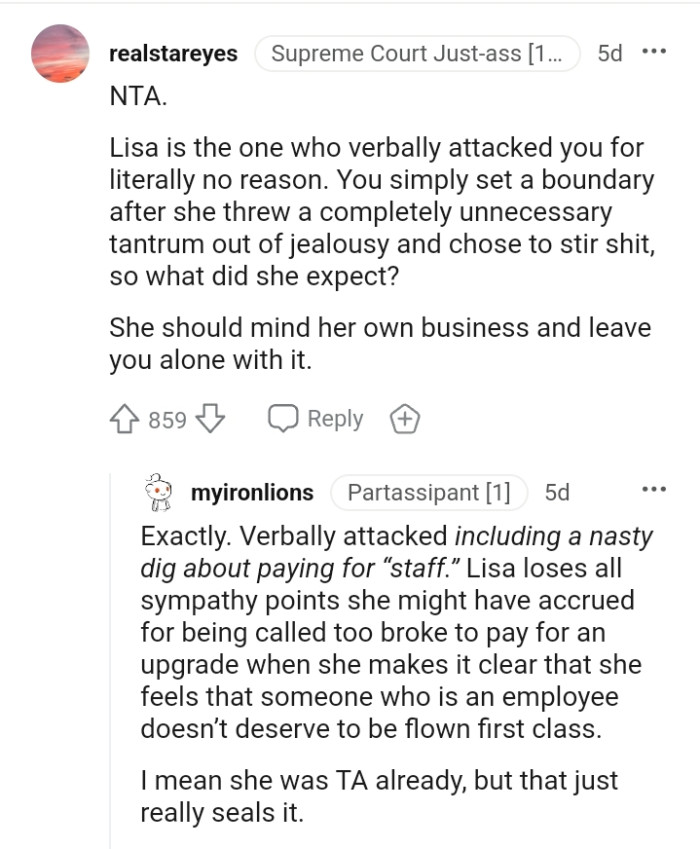Expand realstareyes' comment options dropdown

coord(655,54)
